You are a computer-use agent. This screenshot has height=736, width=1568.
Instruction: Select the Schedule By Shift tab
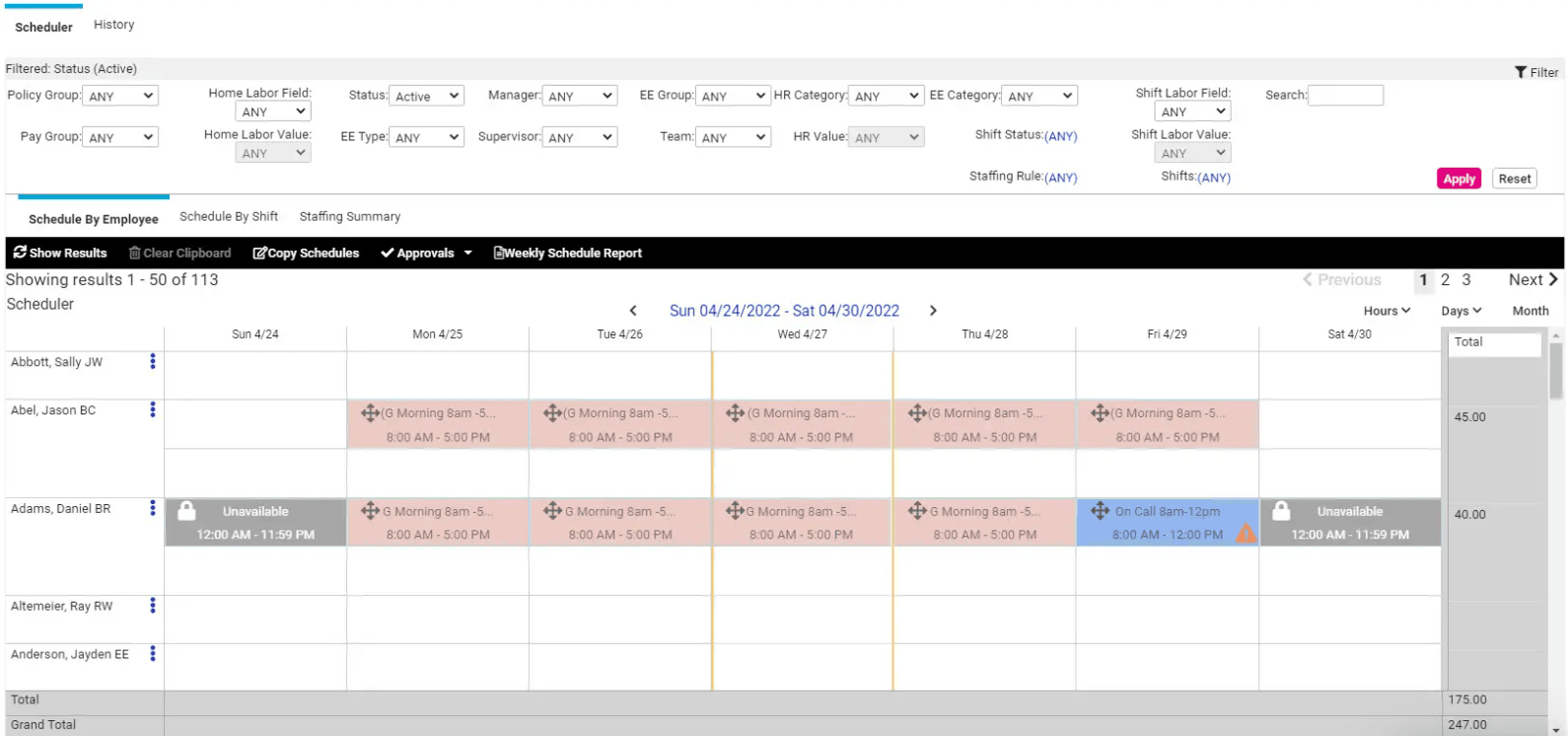[x=229, y=216]
